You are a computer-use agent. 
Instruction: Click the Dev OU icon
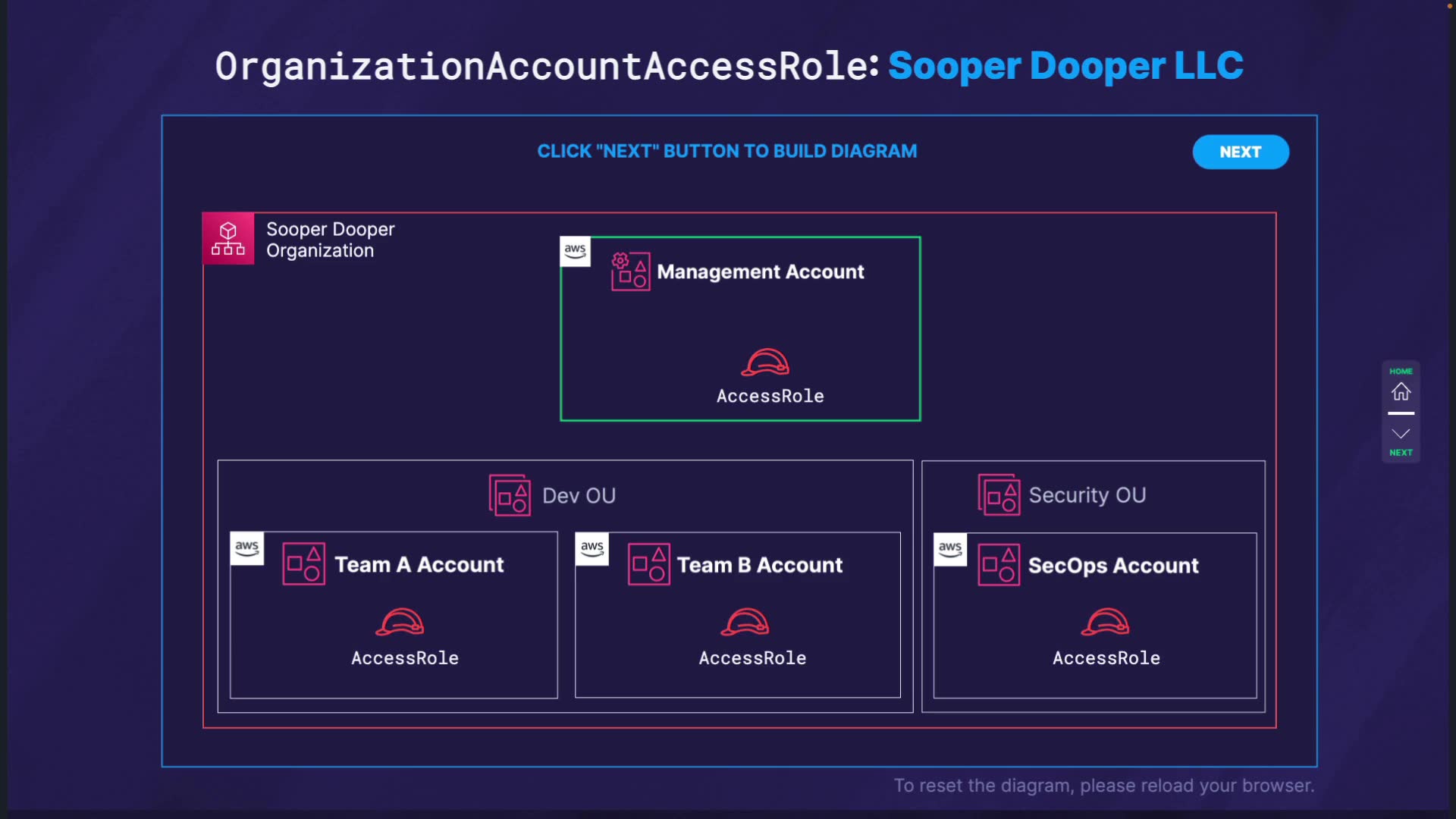tap(510, 495)
